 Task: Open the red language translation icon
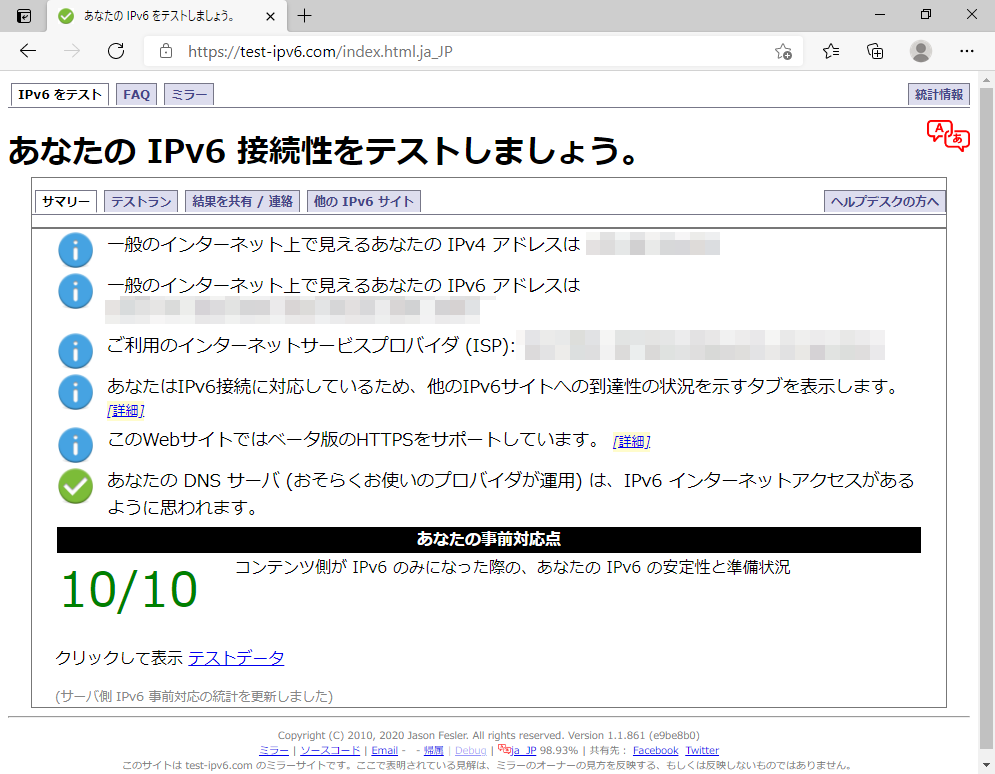pos(947,135)
